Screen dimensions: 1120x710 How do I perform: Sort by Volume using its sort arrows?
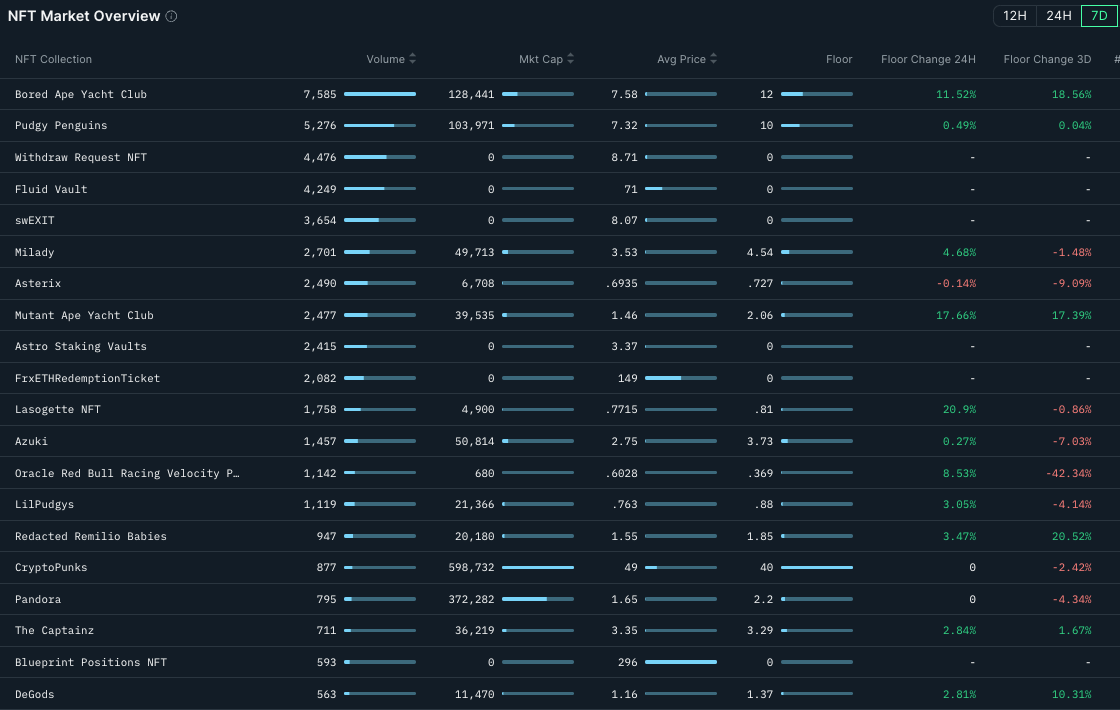tap(412, 59)
